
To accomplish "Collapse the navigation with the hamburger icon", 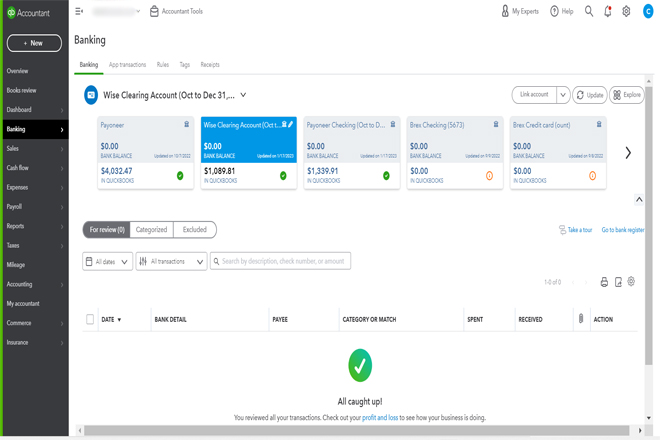I will [x=79, y=11].
